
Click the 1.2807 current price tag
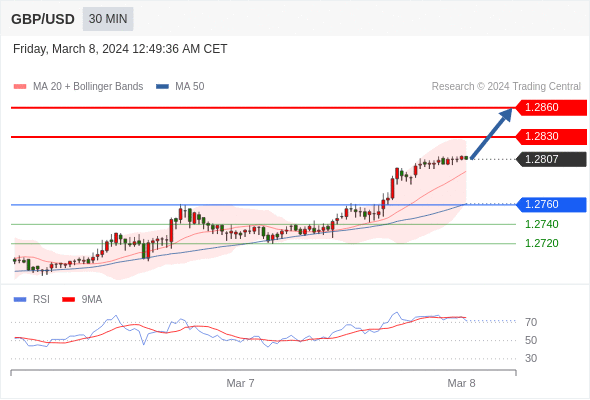(551, 159)
